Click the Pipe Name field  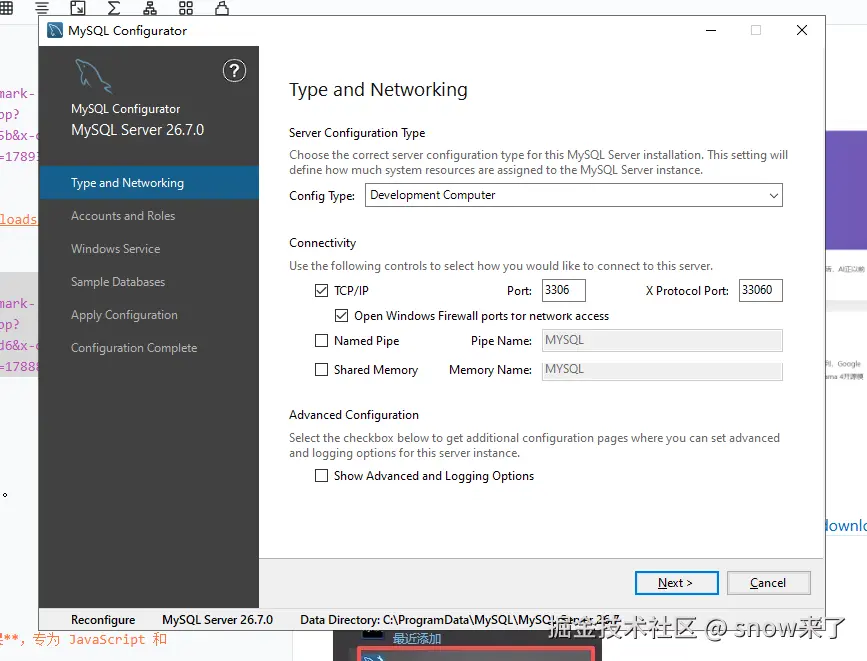[662, 340]
